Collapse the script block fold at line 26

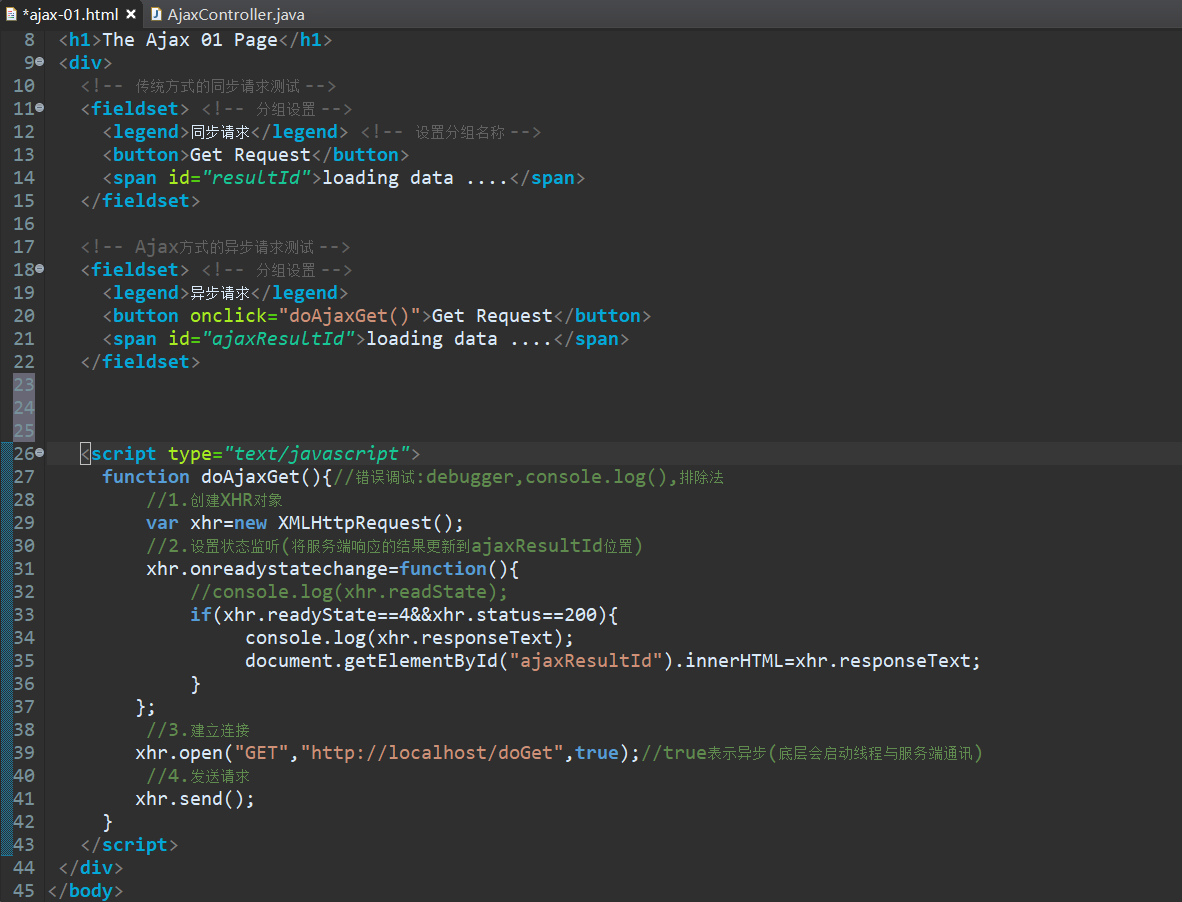tap(38, 453)
